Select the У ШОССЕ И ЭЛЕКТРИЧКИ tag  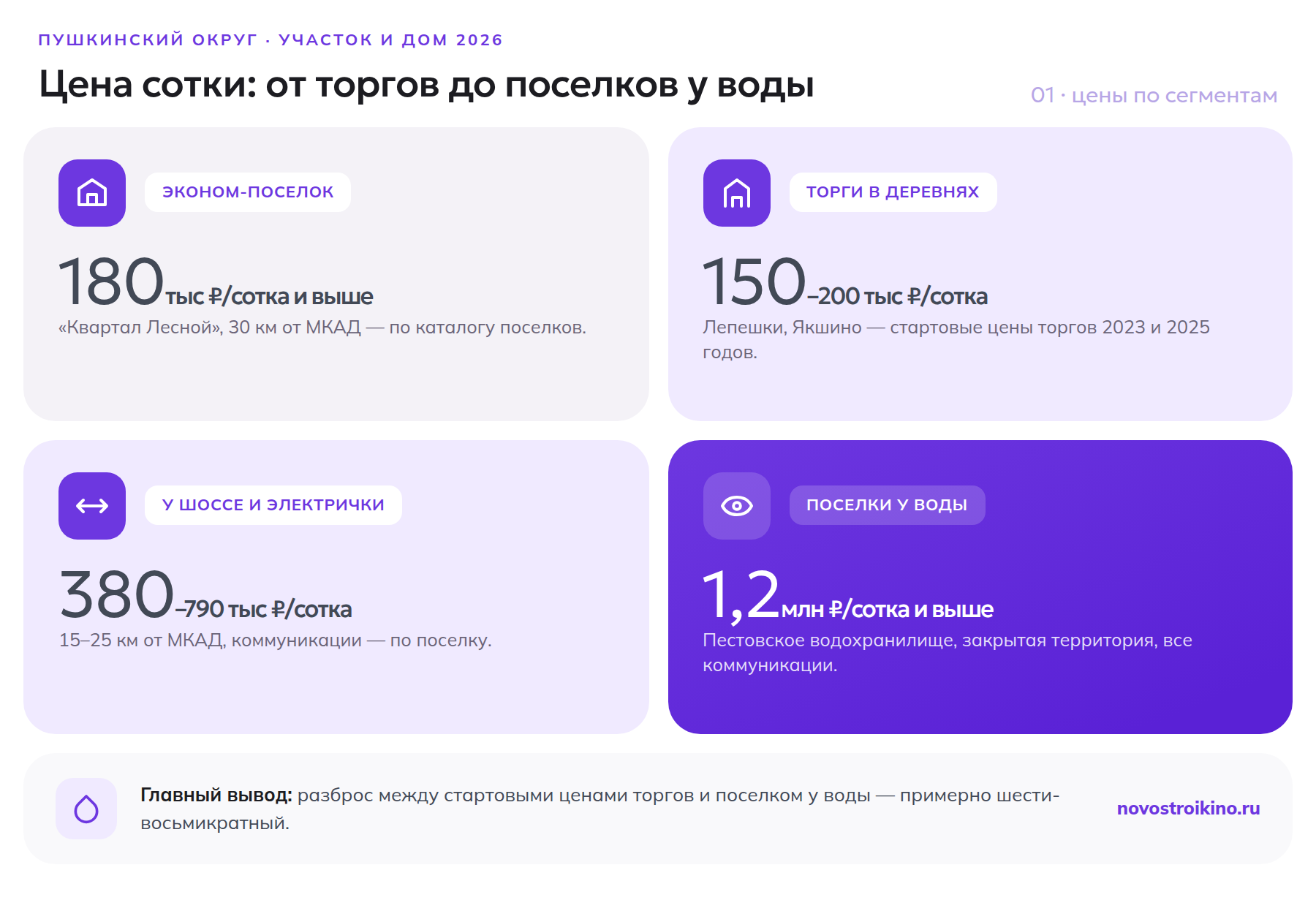(273, 505)
